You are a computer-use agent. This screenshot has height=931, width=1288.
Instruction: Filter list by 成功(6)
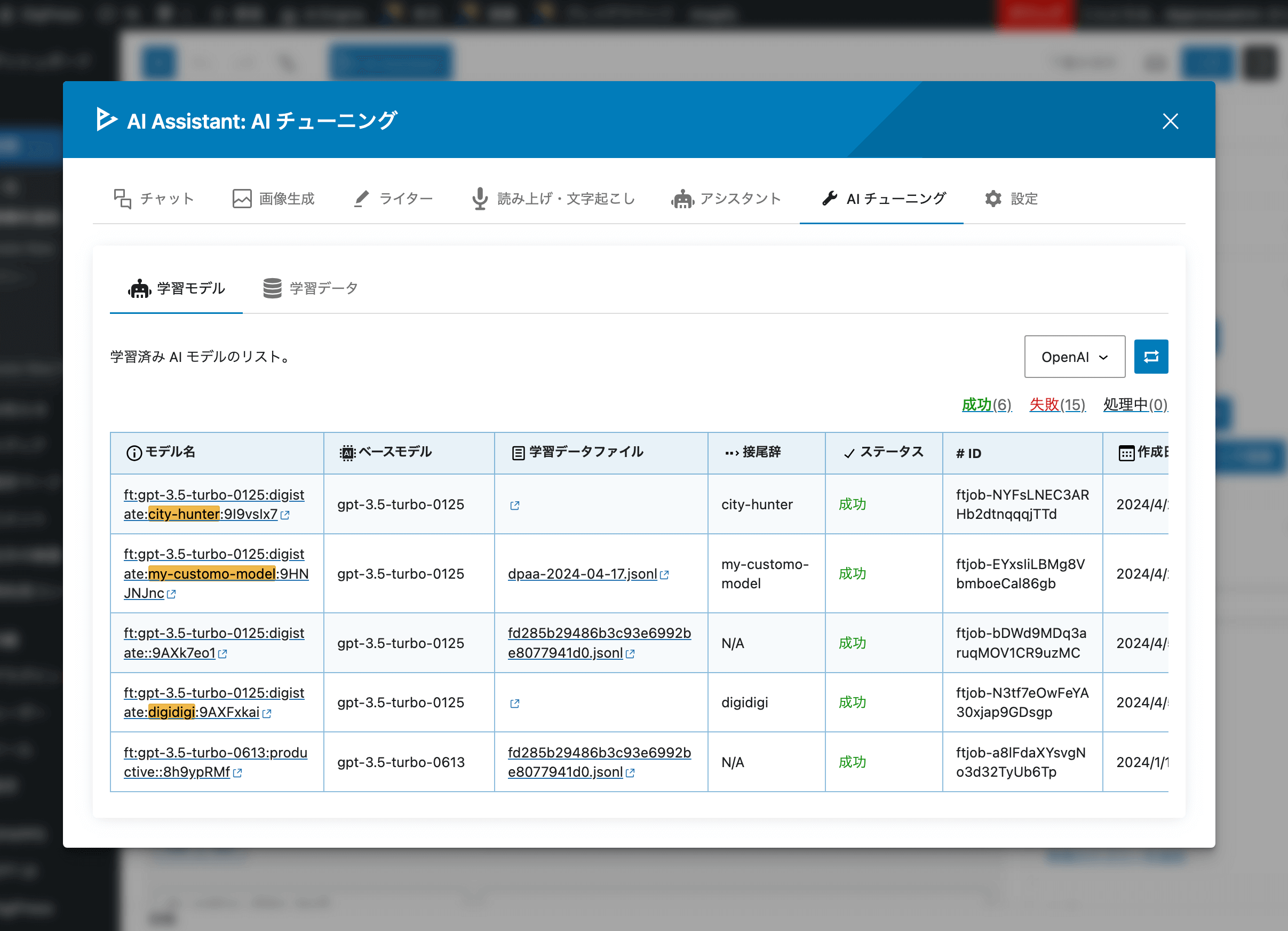(987, 405)
